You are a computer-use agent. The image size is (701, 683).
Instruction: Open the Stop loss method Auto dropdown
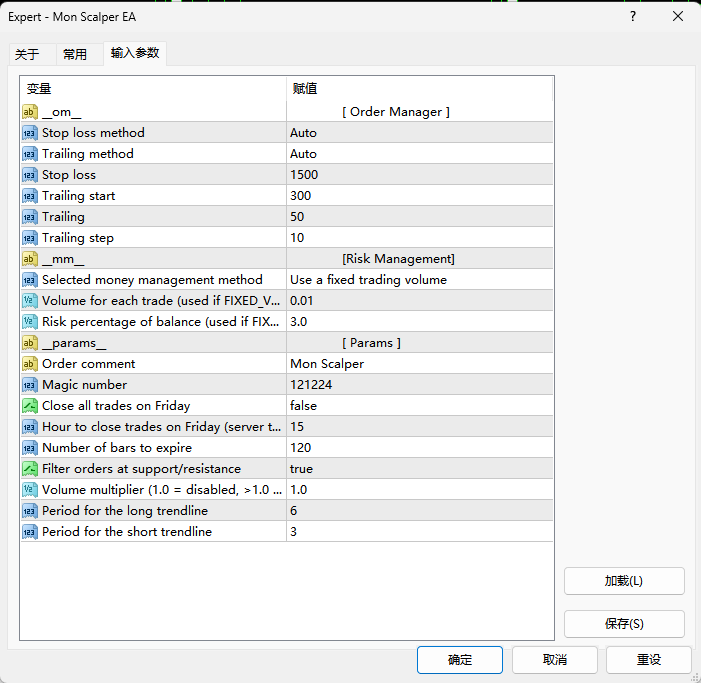[x=418, y=133]
